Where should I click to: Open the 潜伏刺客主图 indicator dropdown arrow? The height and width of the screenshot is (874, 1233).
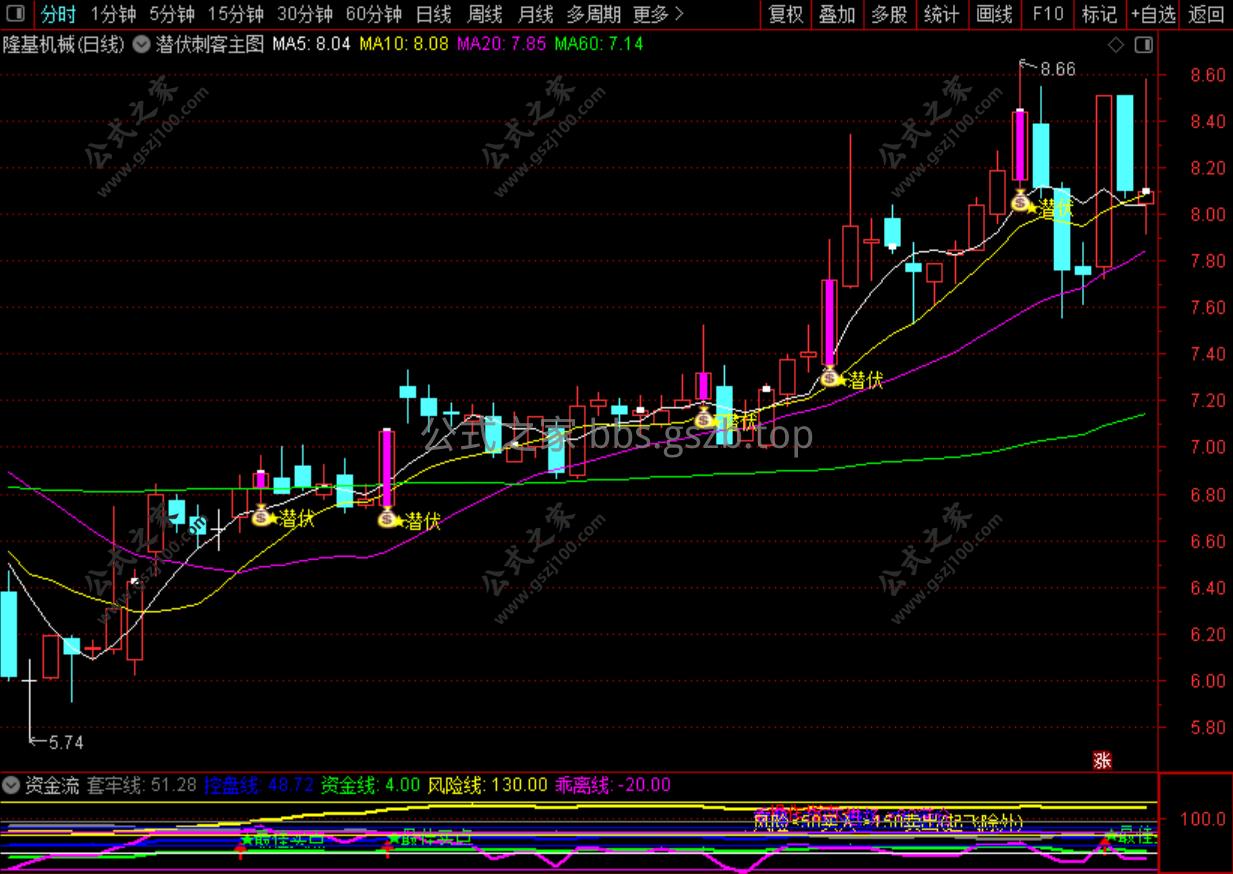142,45
